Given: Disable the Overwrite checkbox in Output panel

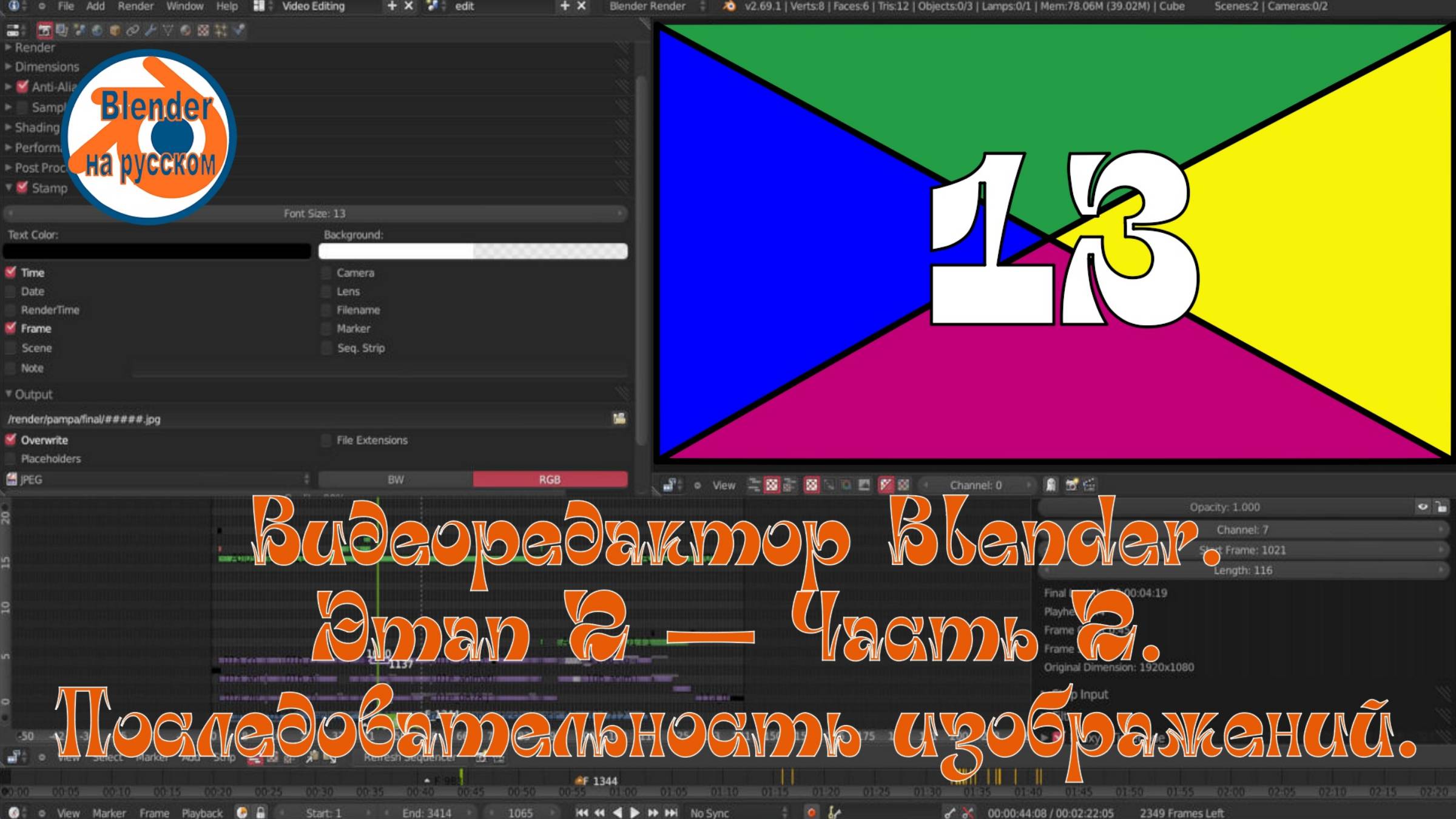Looking at the screenshot, I should (x=10, y=440).
